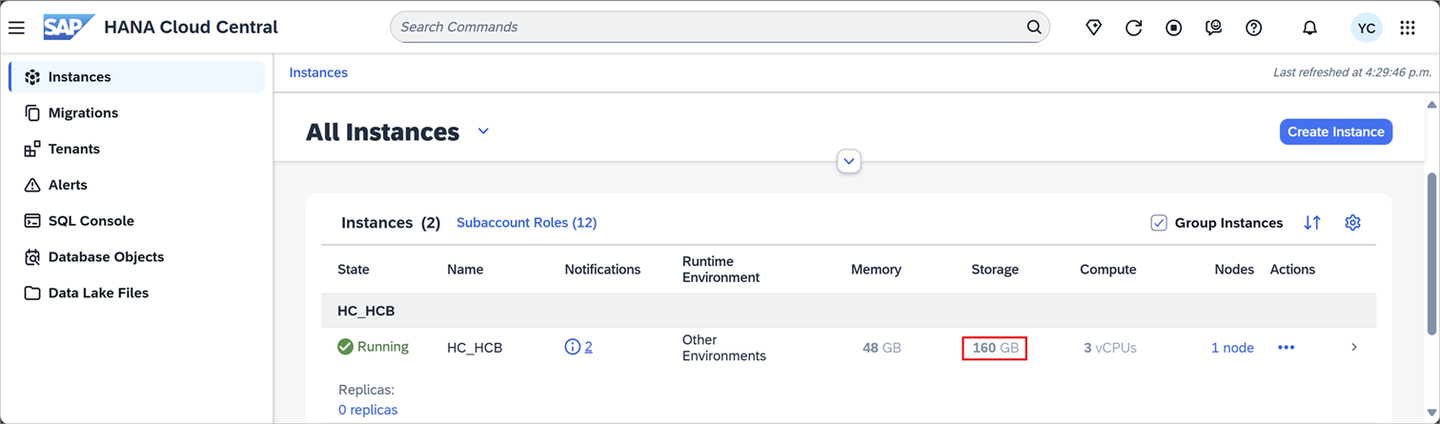This screenshot has height=424, width=1440.
Task: Click the Name column header
Action: pyautogui.click(x=465, y=270)
